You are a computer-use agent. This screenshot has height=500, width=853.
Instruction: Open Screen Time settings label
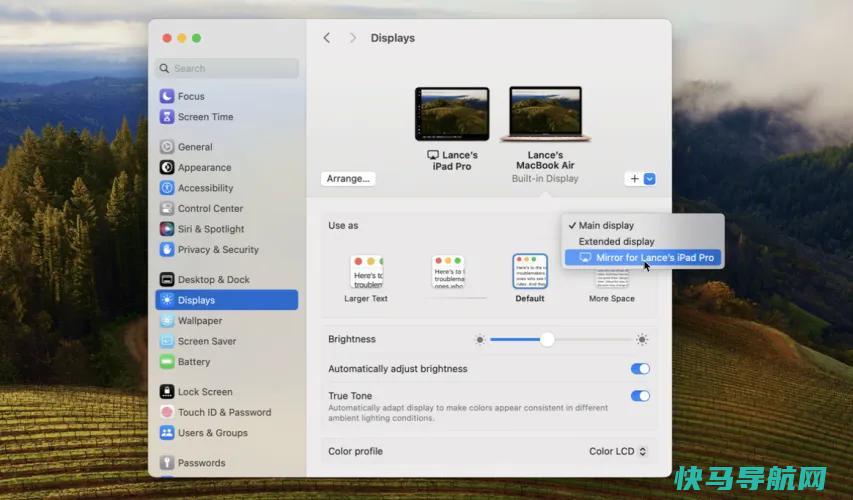[x=206, y=116]
